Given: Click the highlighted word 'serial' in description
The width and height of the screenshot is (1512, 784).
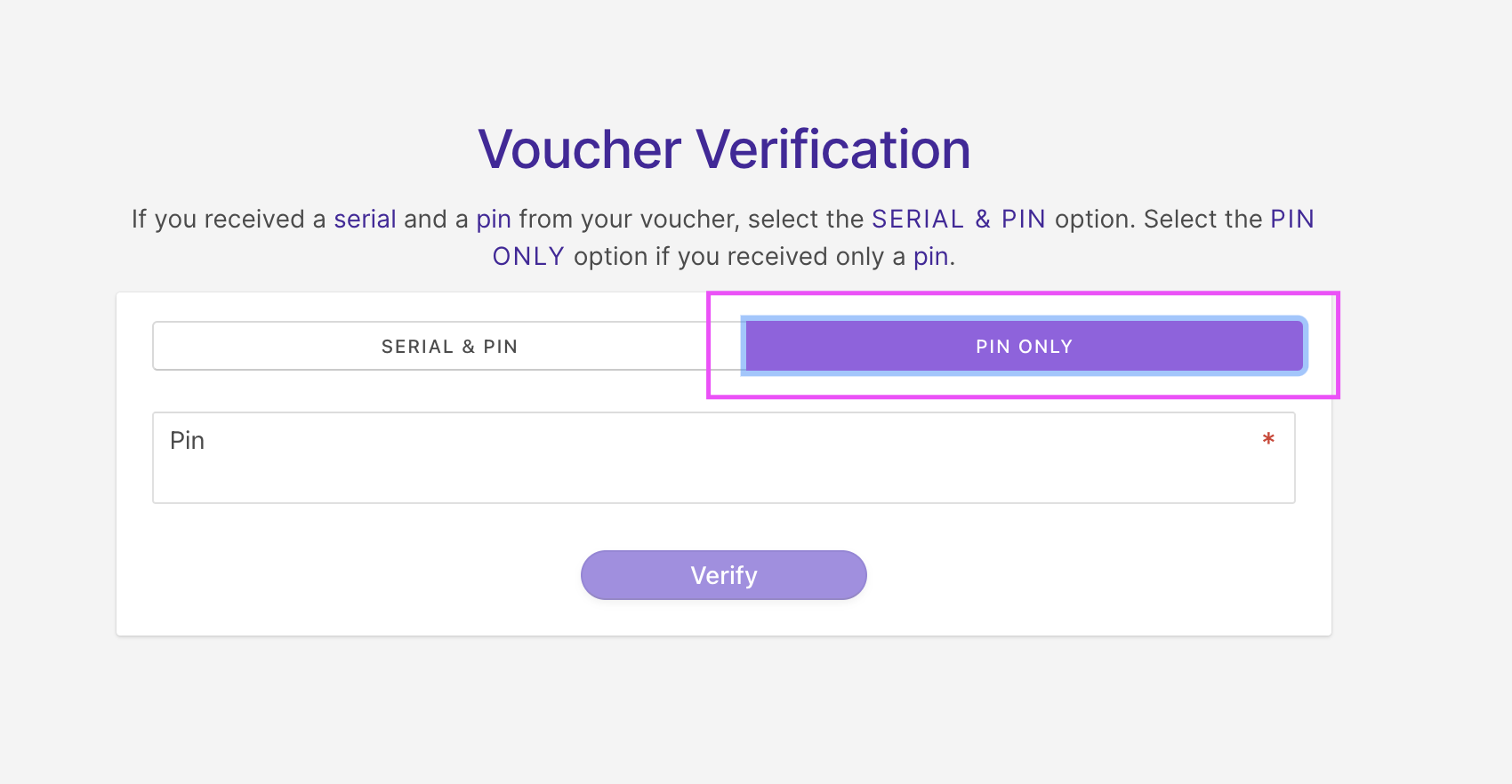Looking at the screenshot, I should (x=365, y=219).
